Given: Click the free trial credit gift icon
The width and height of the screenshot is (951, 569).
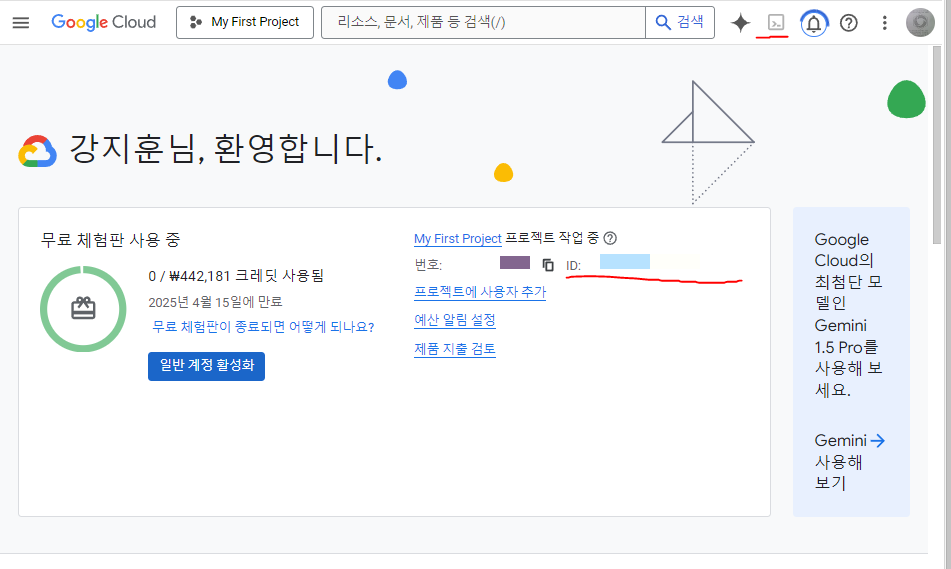Looking at the screenshot, I should pyautogui.click(x=83, y=309).
